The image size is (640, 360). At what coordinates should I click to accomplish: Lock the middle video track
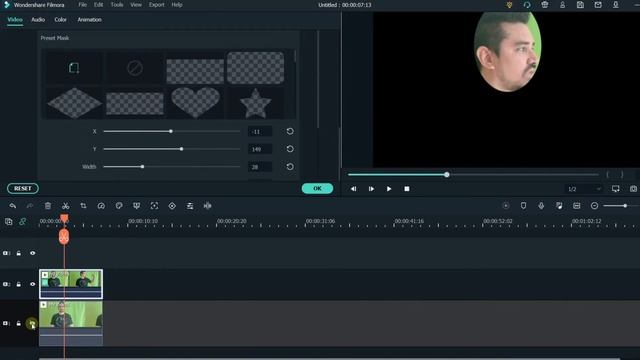point(18,284)
